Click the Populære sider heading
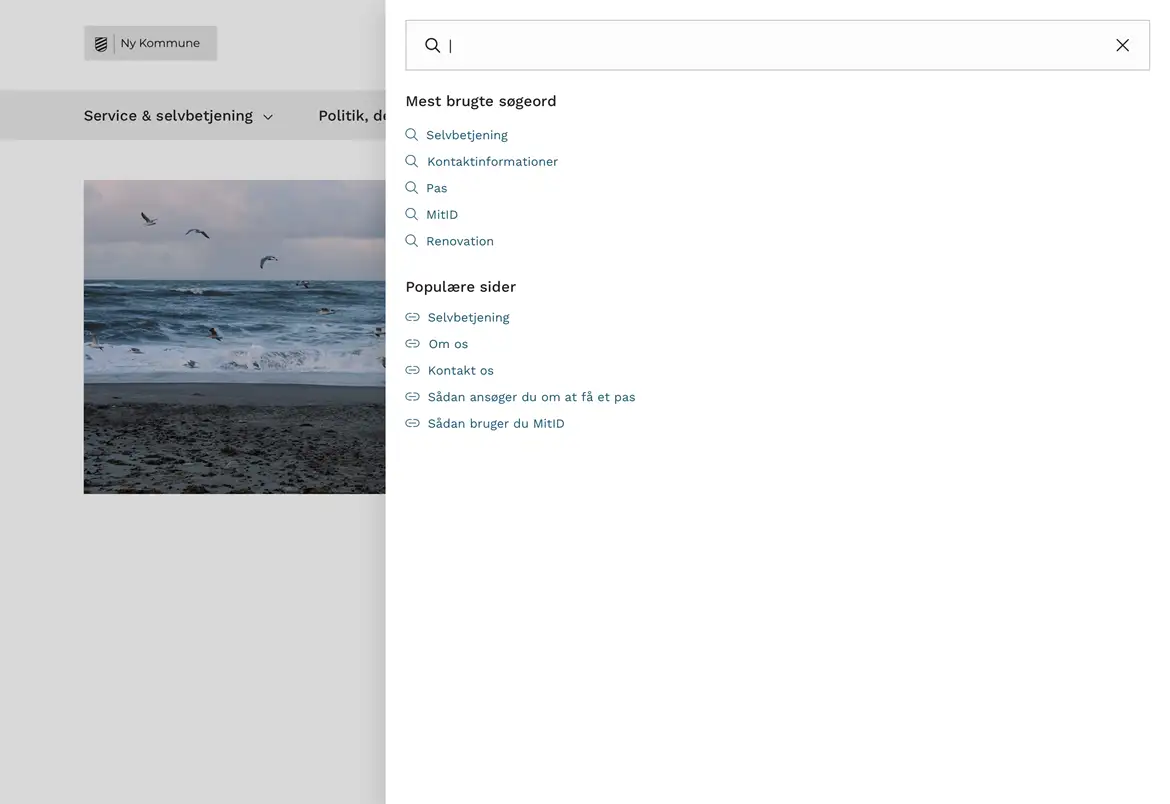The width and height of the screenshot is (1170, 804). pyautogui.click(x=460, y=287)
